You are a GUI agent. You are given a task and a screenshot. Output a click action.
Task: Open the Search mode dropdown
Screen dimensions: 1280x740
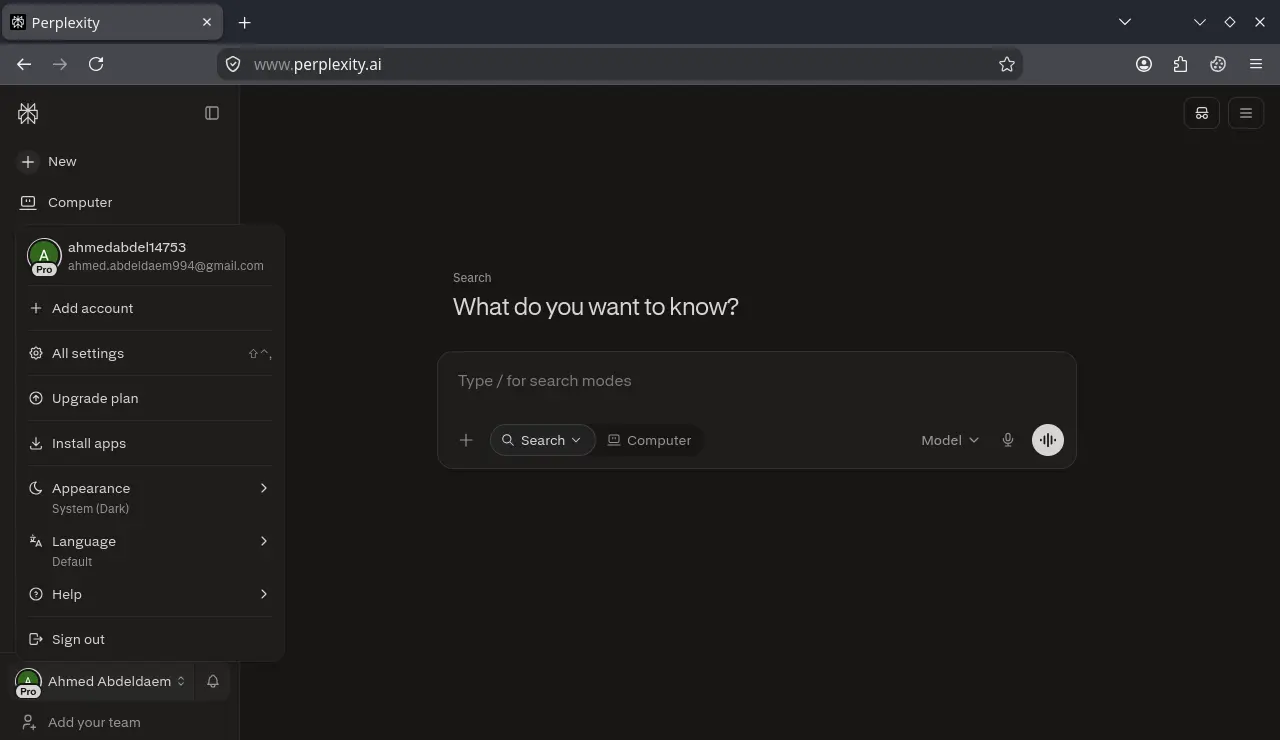point(542,440)
